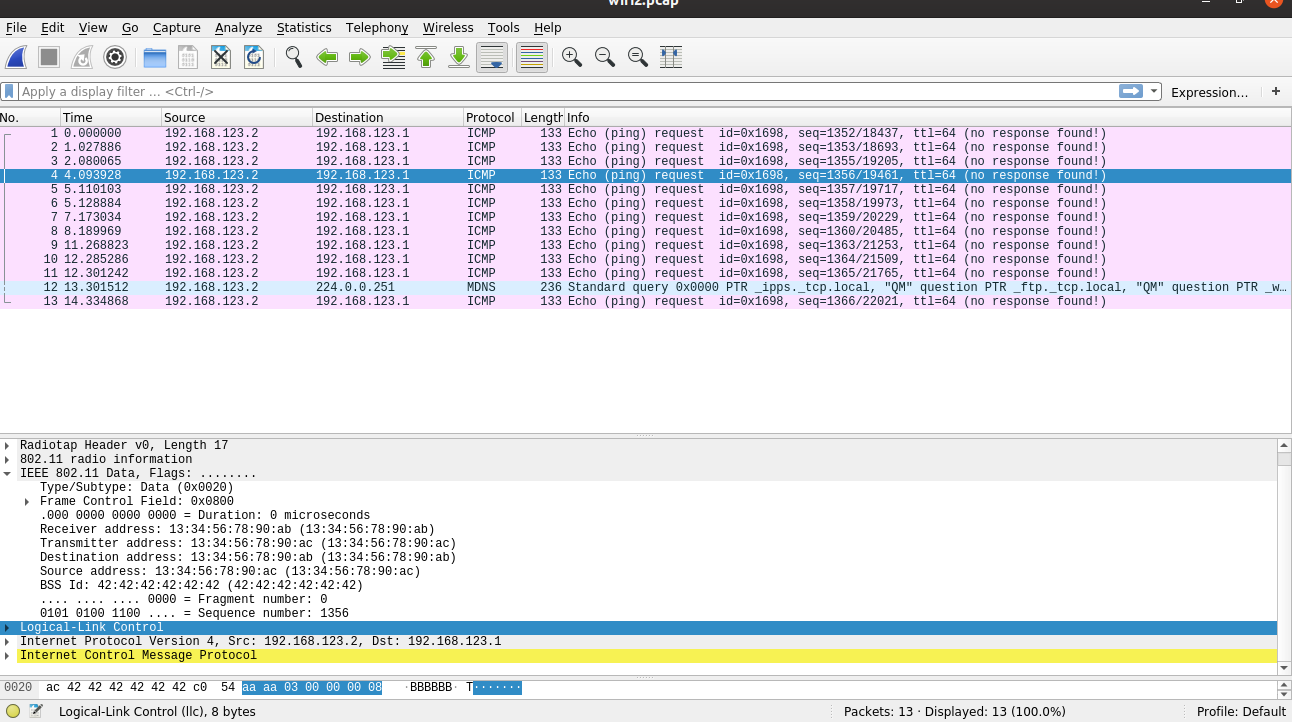Start a new packet capture
1292x722 pixels.
(16, 57)
